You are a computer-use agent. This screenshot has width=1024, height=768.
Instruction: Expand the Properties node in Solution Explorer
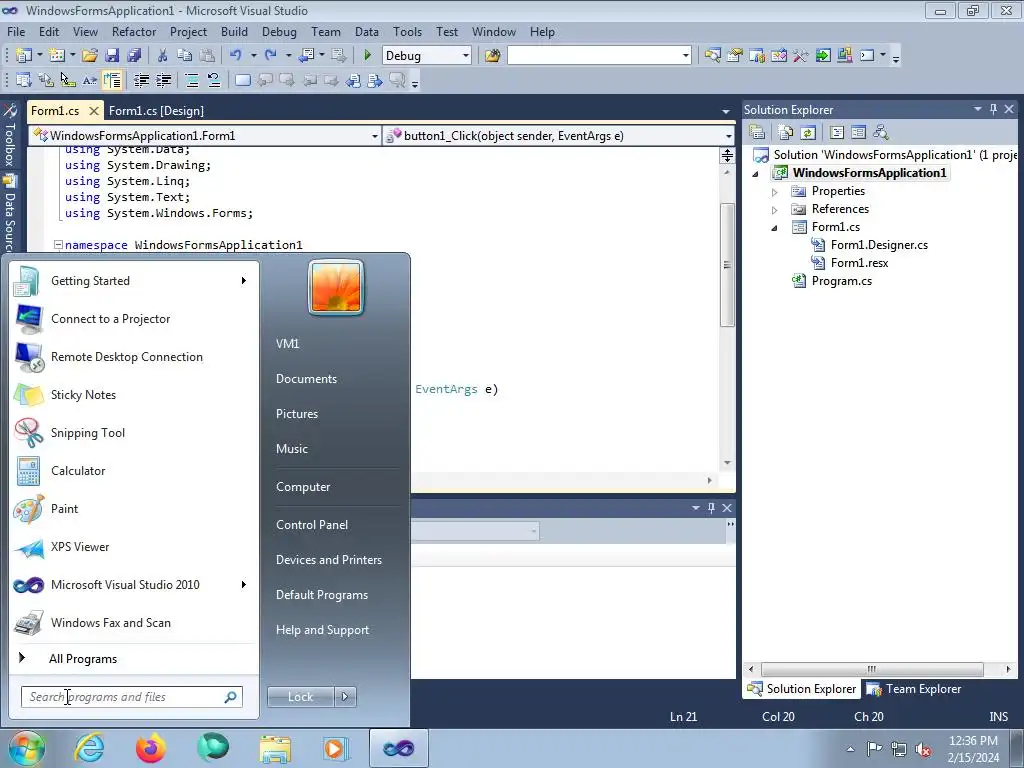click(775, 192)
